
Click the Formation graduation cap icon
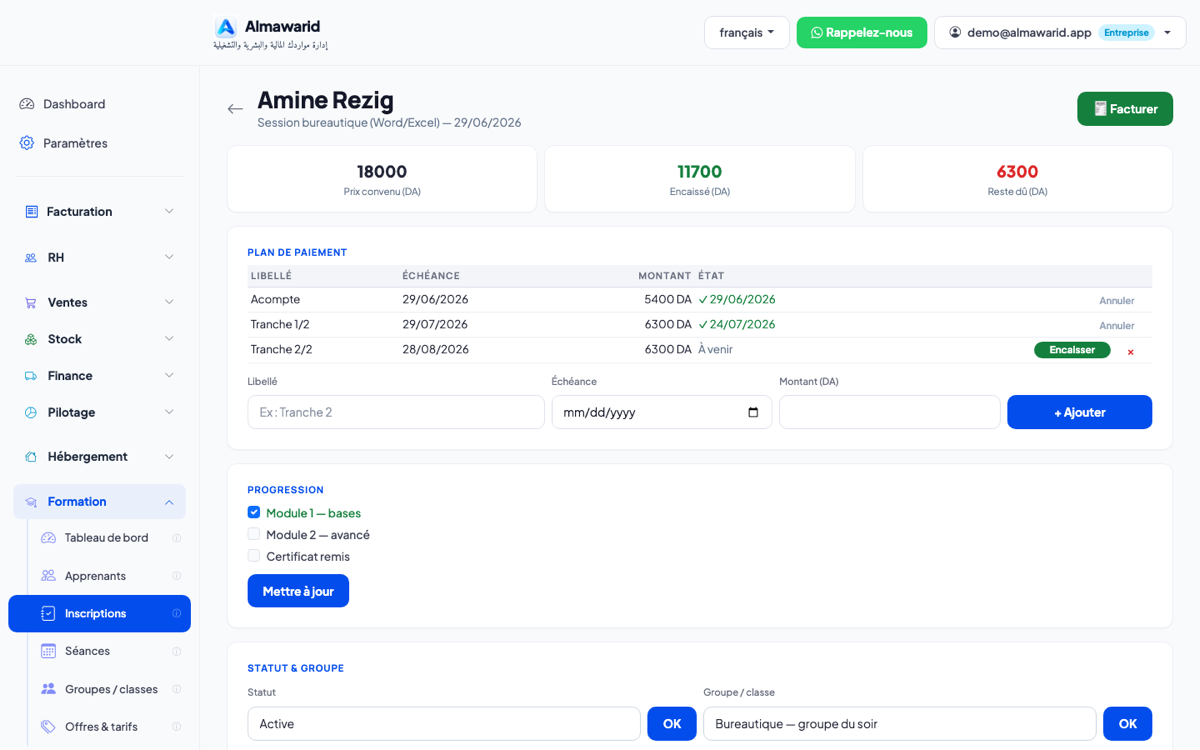[x=31, y=502]
